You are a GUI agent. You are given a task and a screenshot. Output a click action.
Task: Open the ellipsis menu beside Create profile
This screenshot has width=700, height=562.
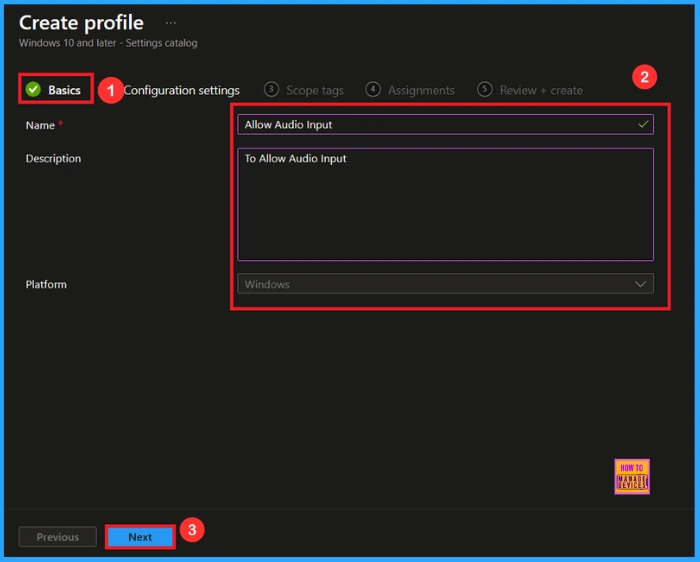tap(171, 23)
